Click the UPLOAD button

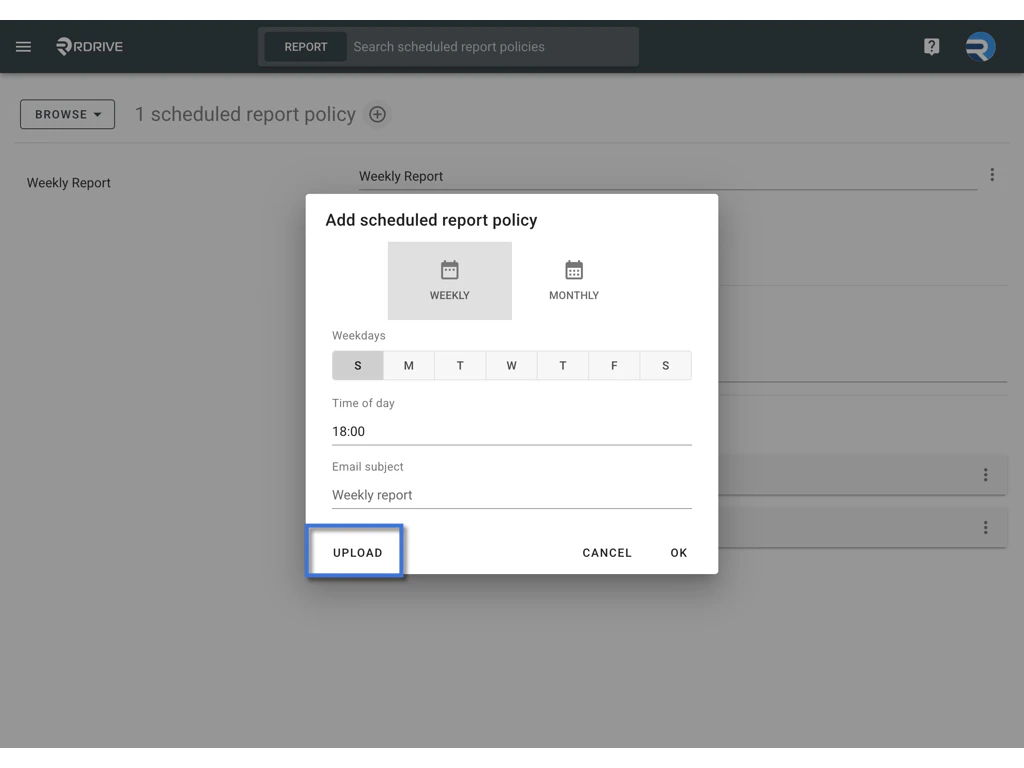(355, 552)
